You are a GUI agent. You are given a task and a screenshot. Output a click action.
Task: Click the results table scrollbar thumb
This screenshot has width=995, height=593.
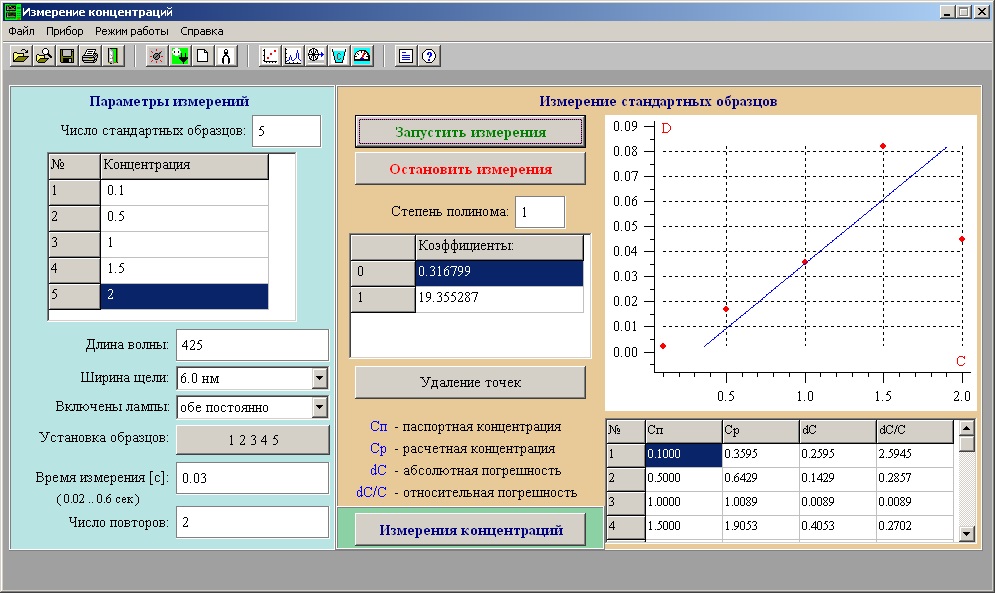[966, 443]
